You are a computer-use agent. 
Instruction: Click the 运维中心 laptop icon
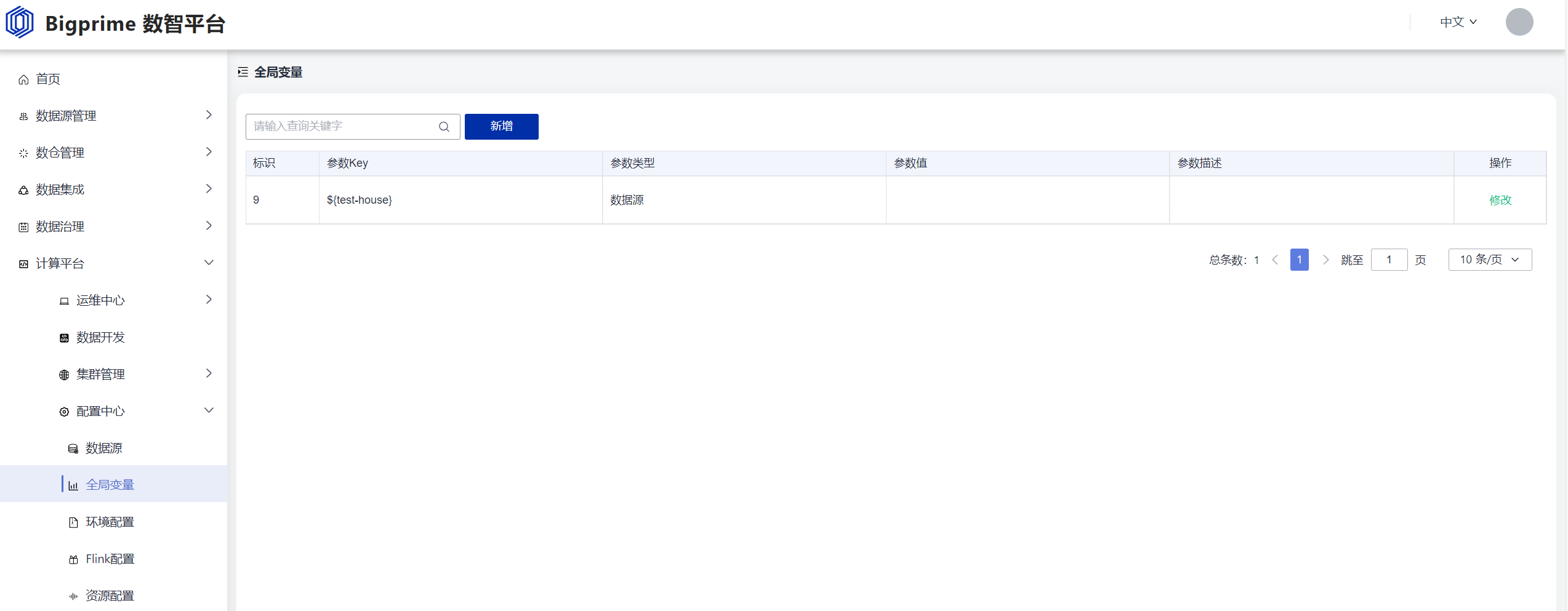pos(64,301)
